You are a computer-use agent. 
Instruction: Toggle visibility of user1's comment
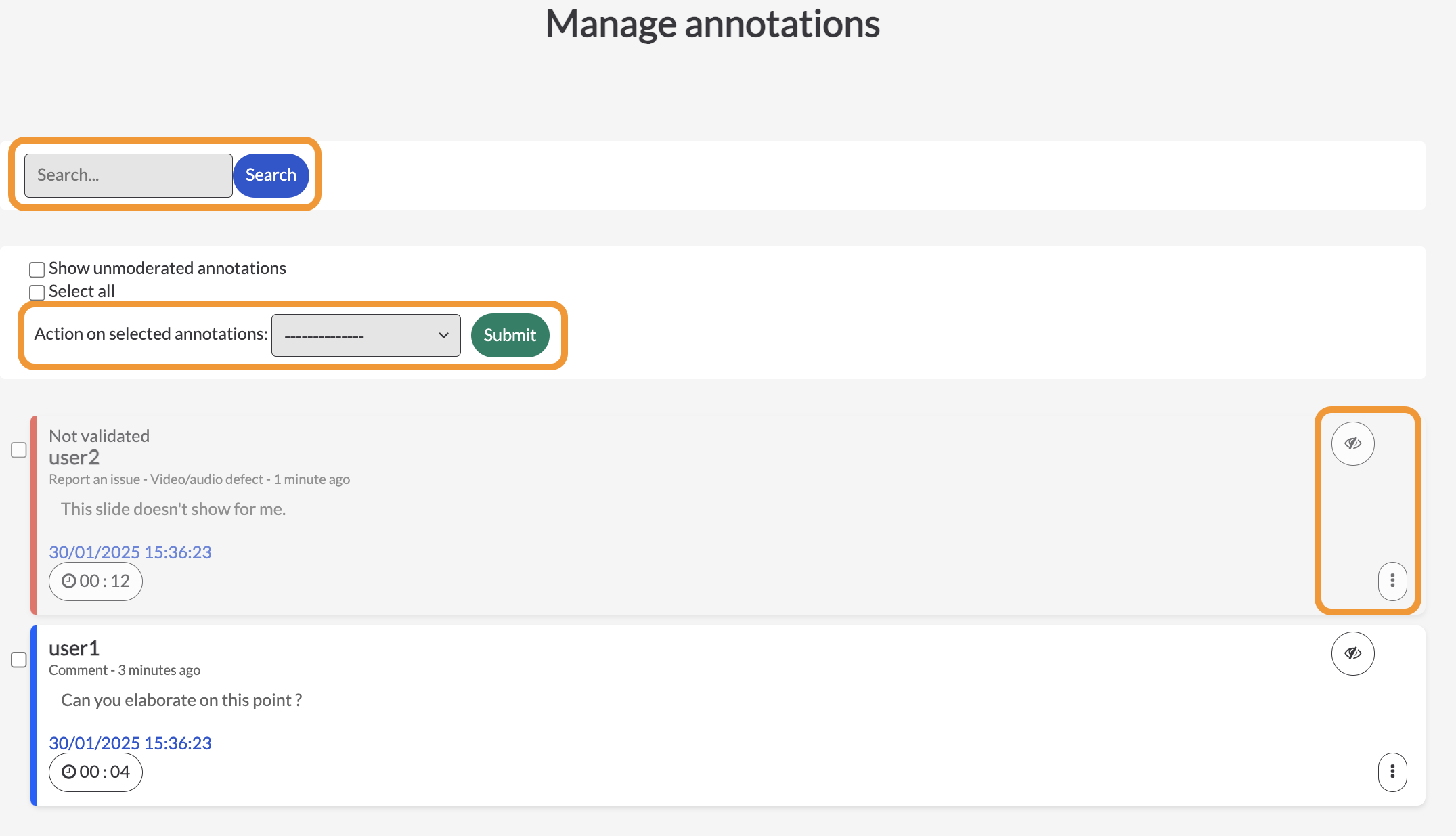pyautogui.click(x=1352, y=653)
